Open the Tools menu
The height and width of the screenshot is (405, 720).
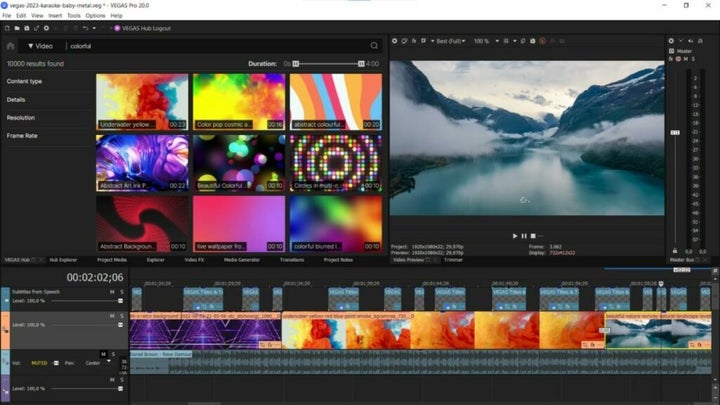pyautogui.click(x=74, y=16)
